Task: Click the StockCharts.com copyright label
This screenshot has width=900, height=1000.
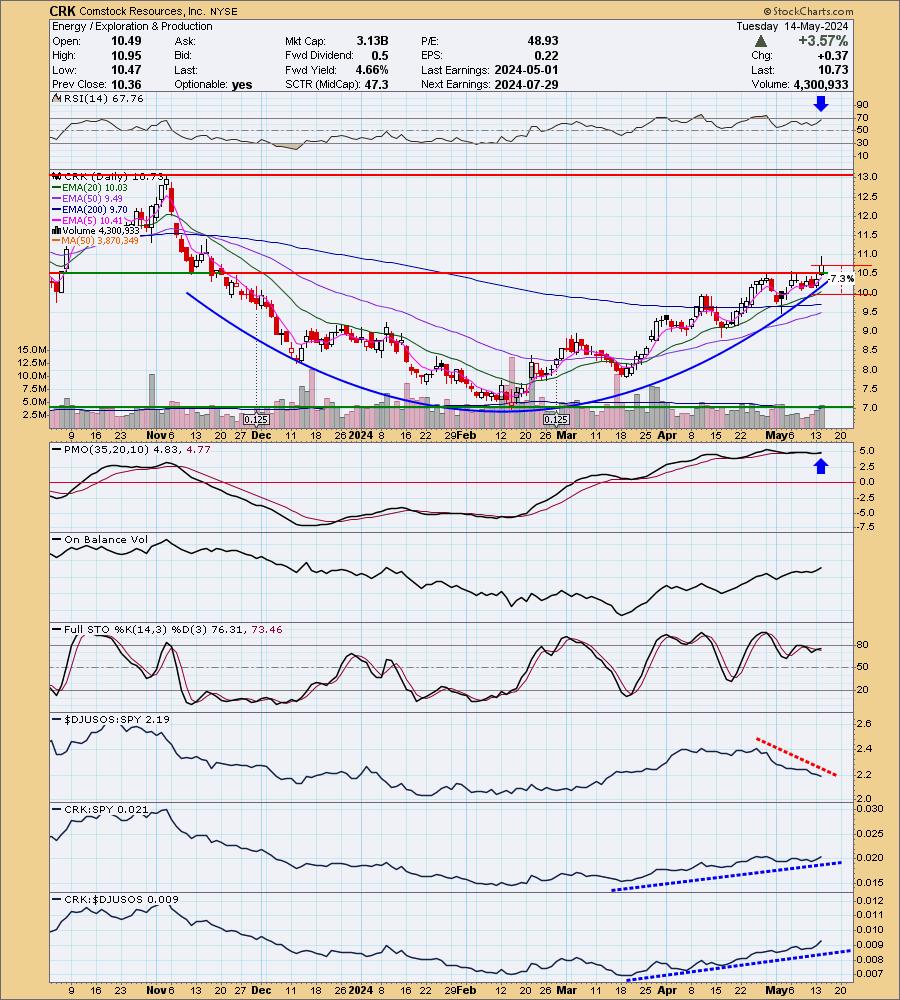Action: (x=808, y=11)
